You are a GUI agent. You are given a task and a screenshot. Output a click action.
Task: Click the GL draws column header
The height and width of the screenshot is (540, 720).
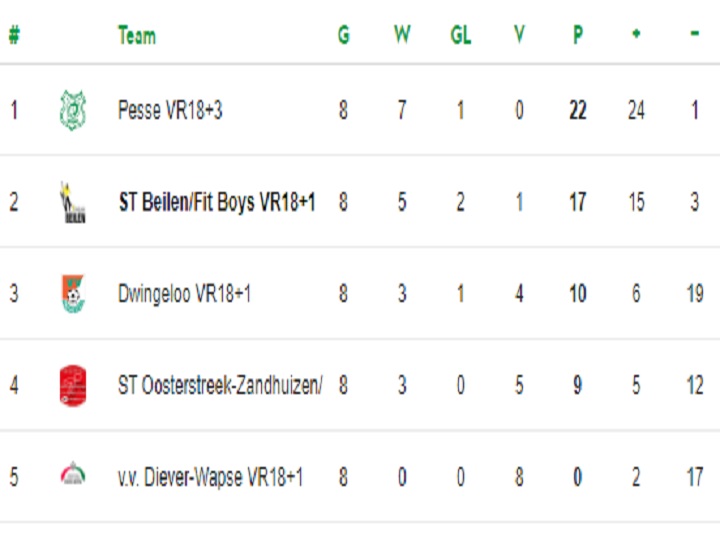pyautogui.click(x=461, y=35)
